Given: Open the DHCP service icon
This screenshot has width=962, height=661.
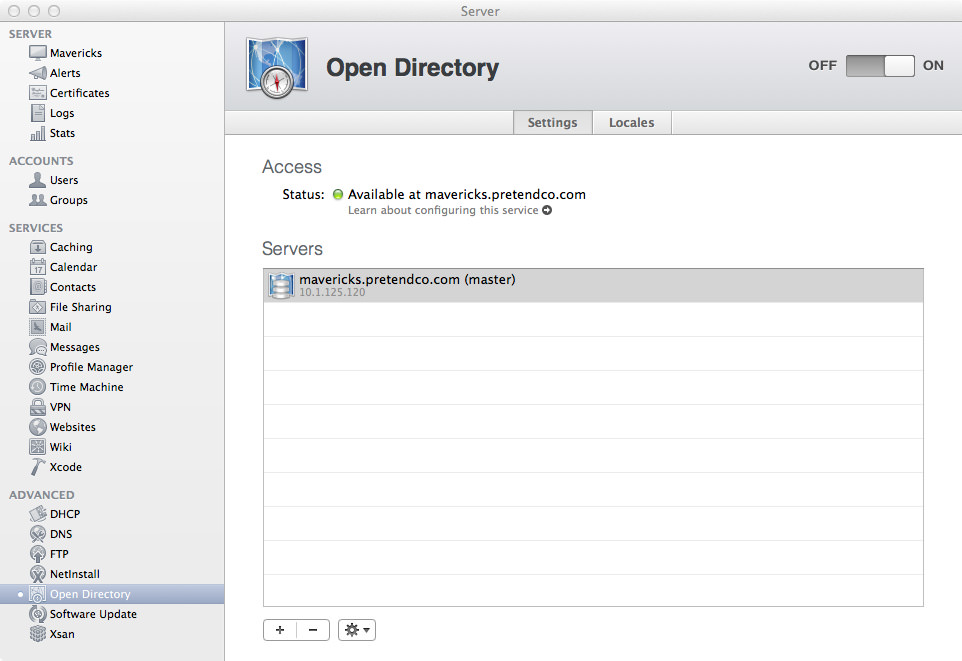Looking at the screenshot, I should pos(37,514).
